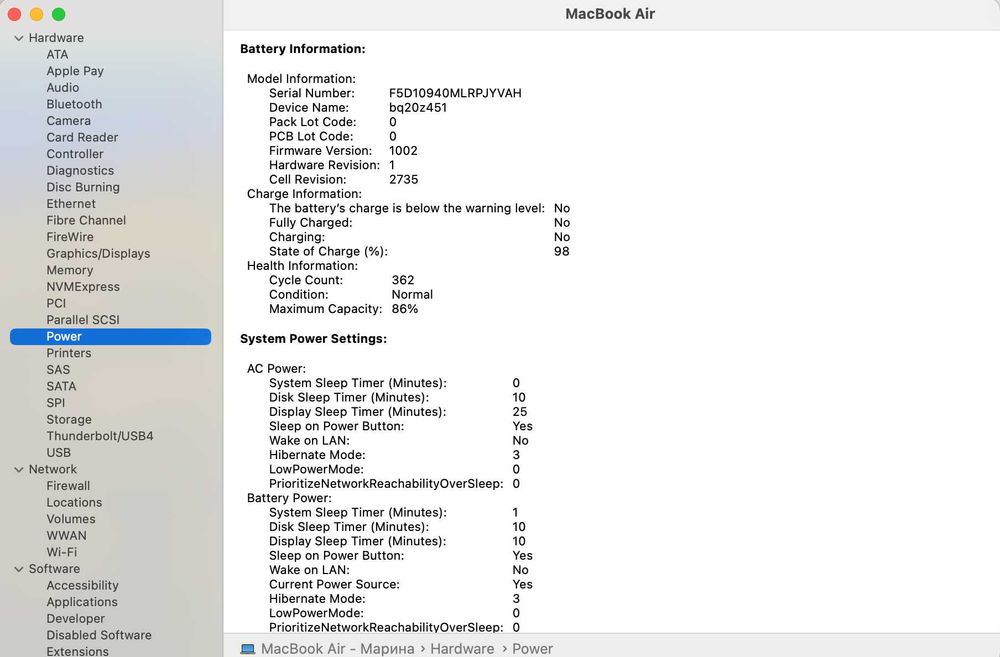Open Locations under Network
The width and height of the screenshot is (1000, 657).
(74, 503)
